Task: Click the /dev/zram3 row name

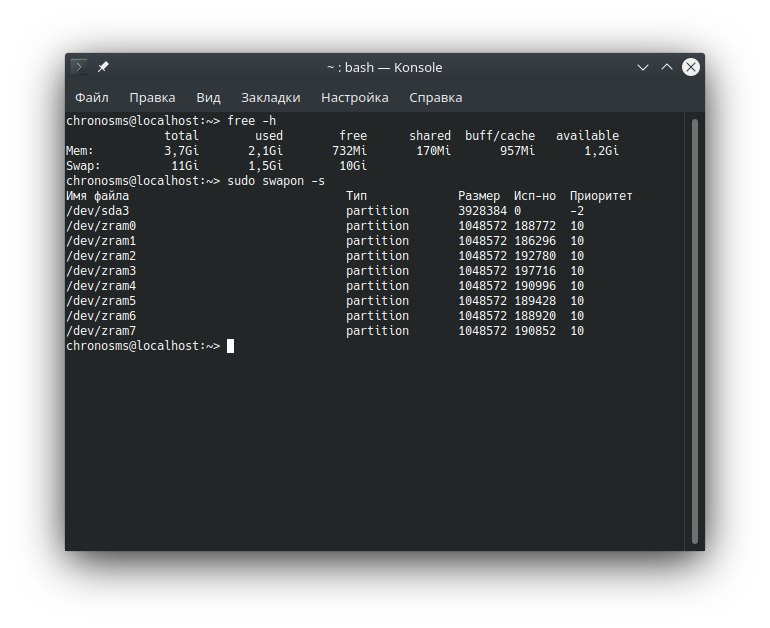Action: pyautogui.click(x=101, y=271)
